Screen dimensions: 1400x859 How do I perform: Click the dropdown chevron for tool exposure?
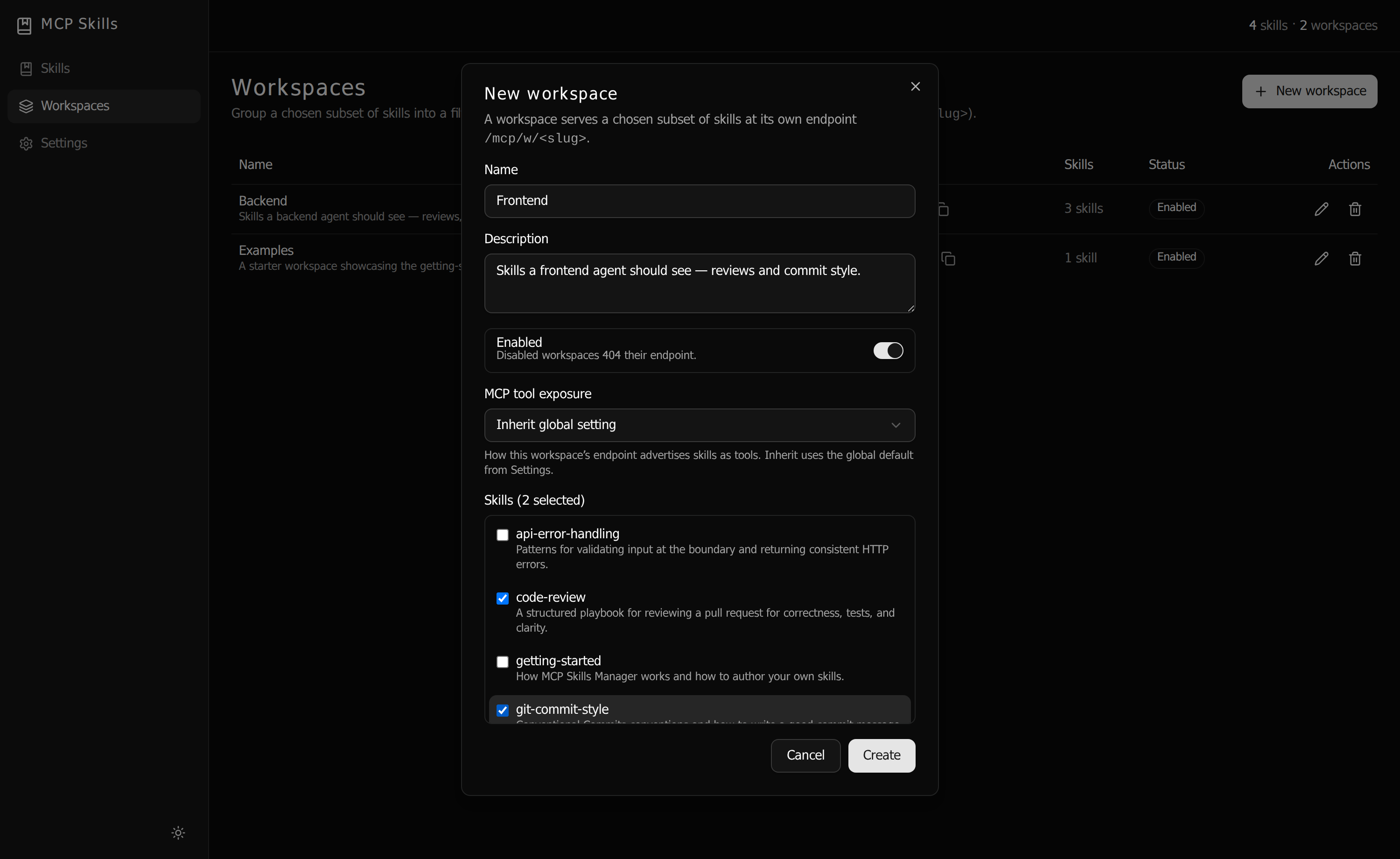point(896,425)
